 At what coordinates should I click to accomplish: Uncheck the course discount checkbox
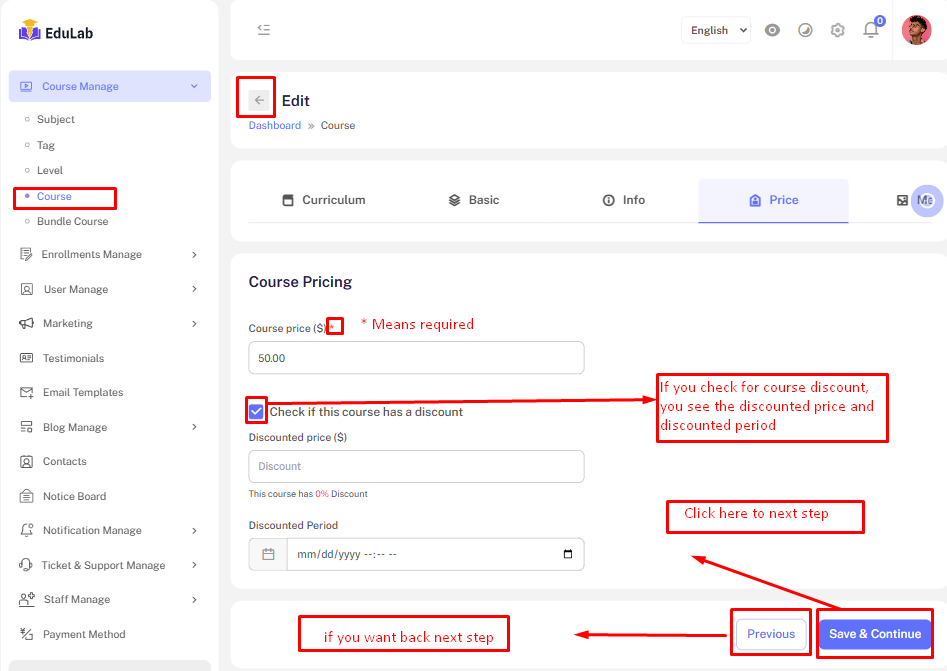coord(257,411)
